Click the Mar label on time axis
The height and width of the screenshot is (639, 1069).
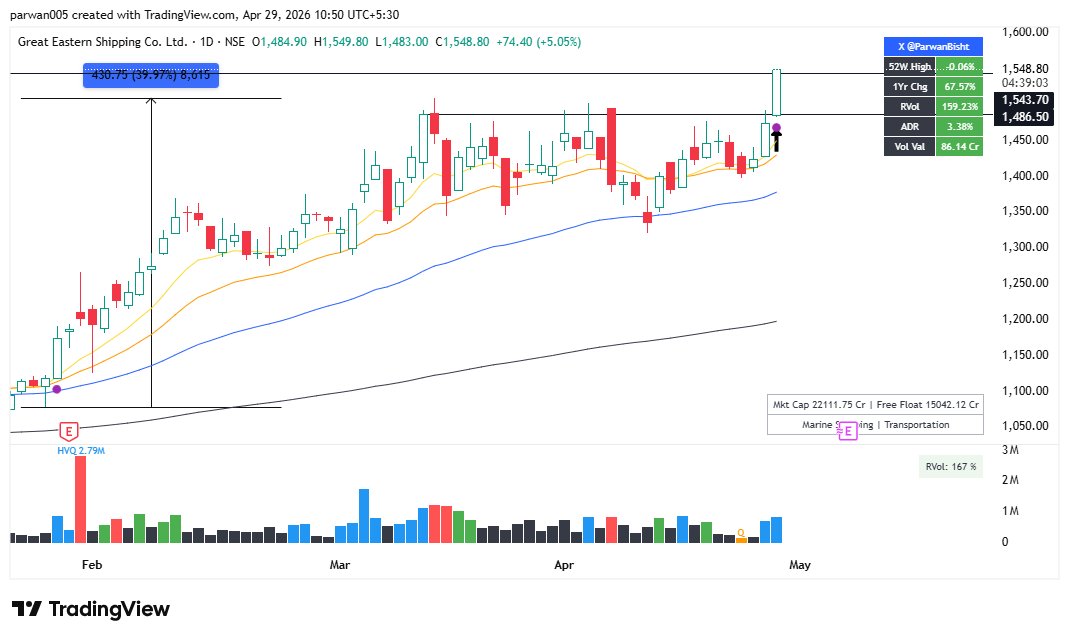[x=340, y=565]
